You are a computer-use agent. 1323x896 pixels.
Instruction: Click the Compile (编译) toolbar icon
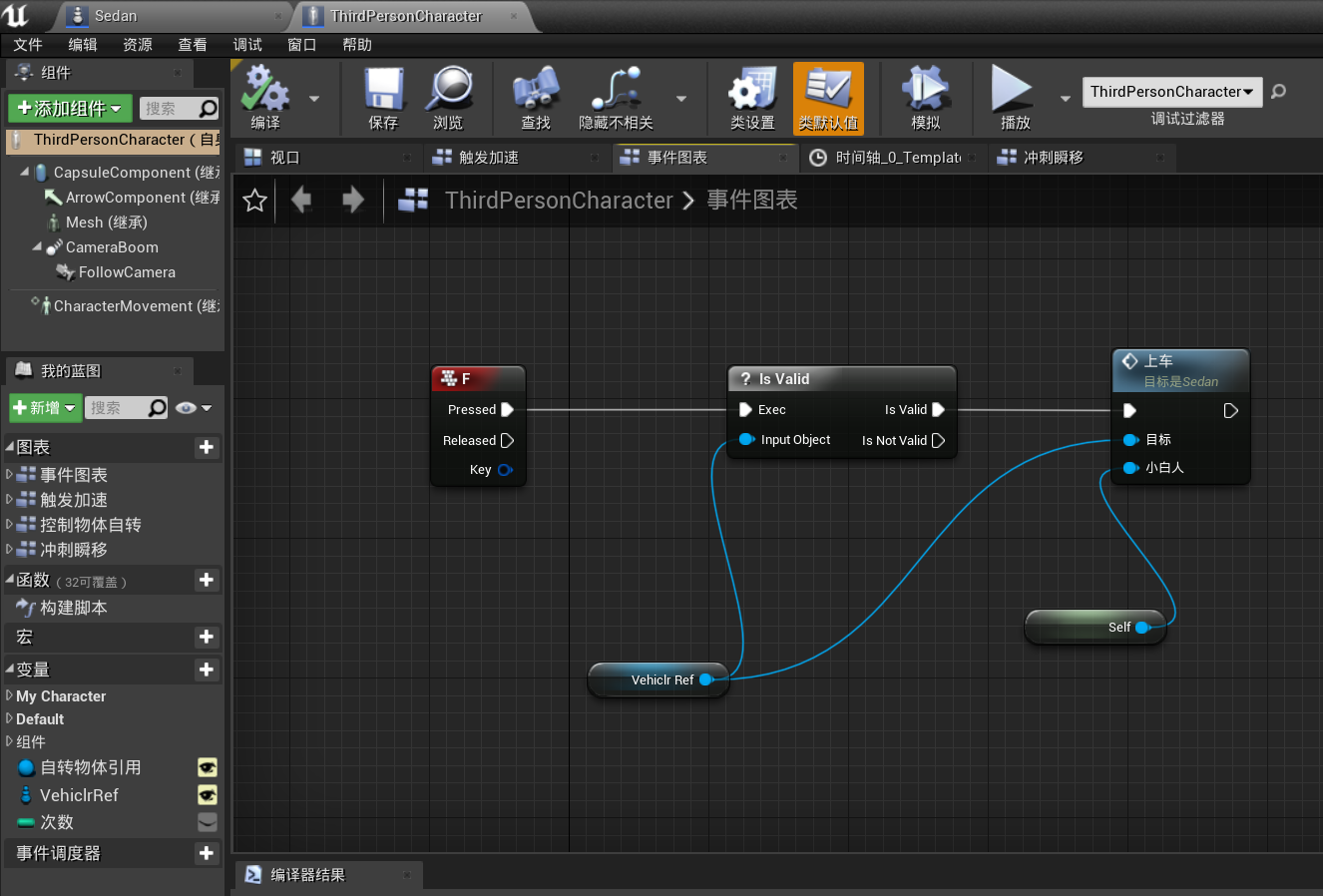(265, 91)
